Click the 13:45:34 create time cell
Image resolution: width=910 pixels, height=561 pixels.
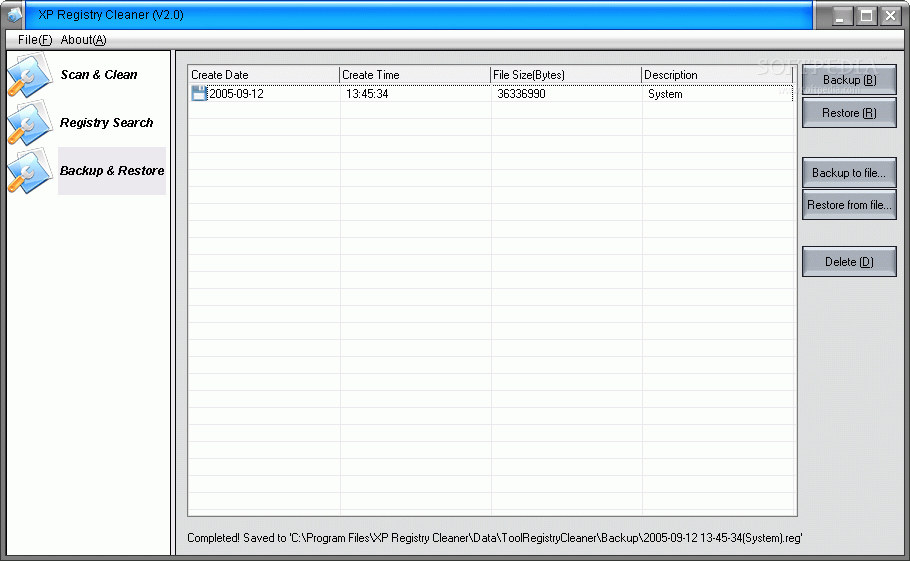(x=367, y=94)
